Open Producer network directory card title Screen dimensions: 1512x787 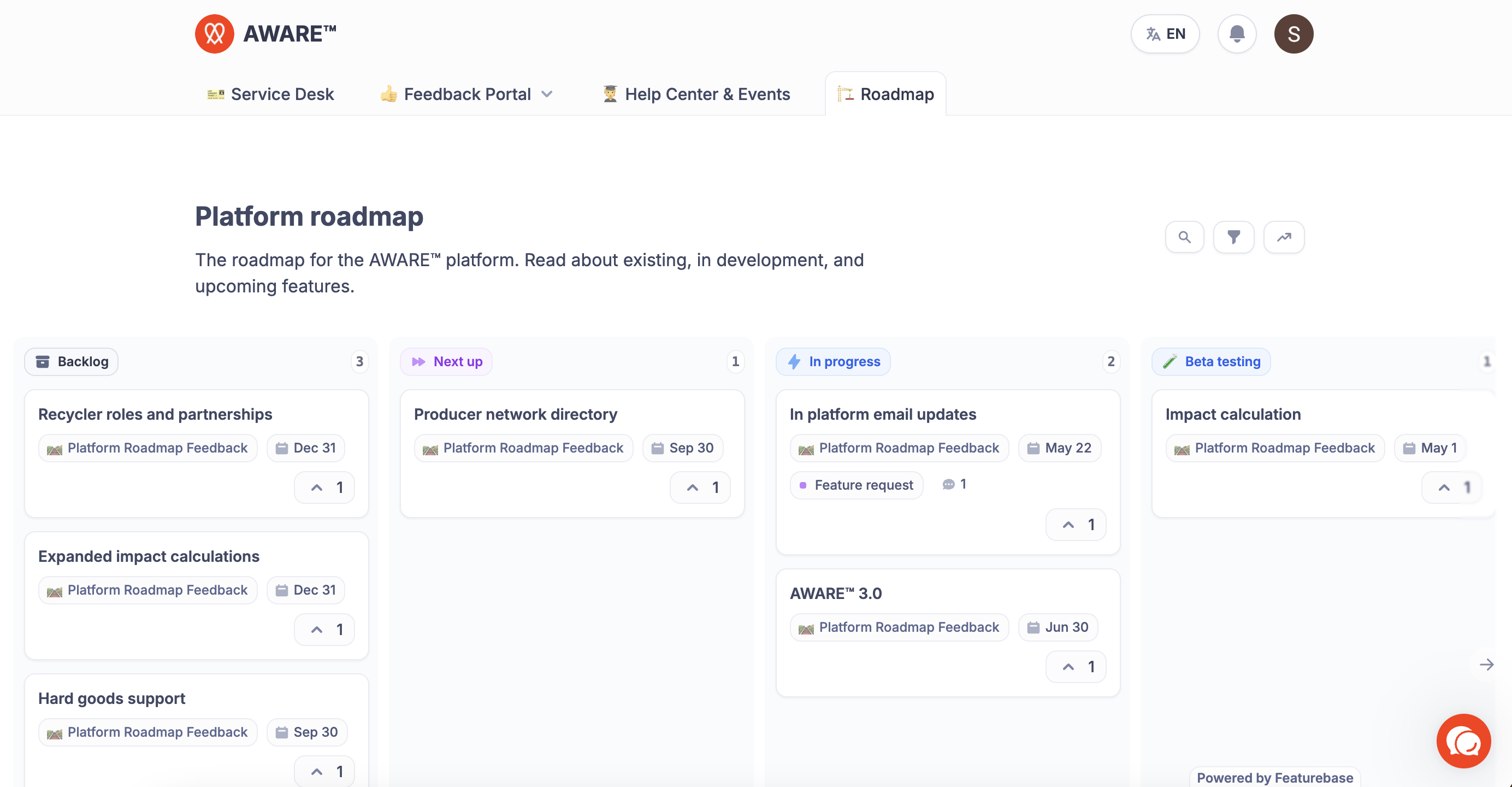coord(516,414)
